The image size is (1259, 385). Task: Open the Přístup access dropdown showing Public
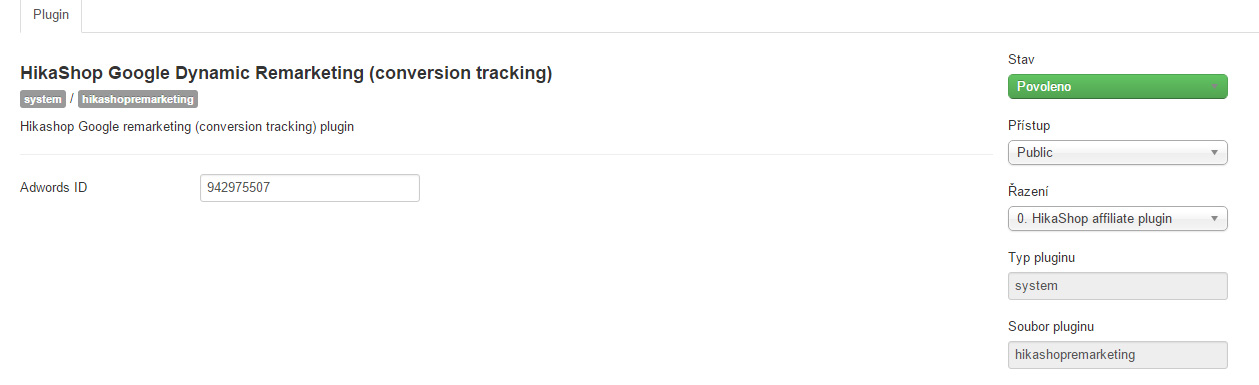click(1117, 153)
